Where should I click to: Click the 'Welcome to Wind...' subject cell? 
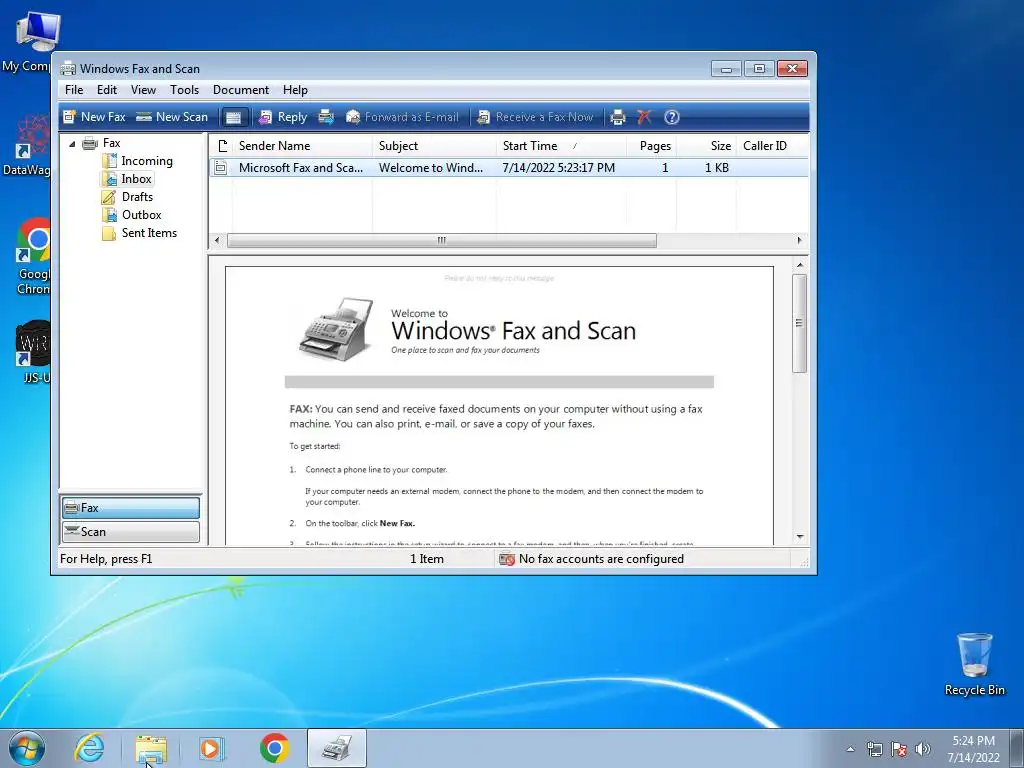click(431, 168)
